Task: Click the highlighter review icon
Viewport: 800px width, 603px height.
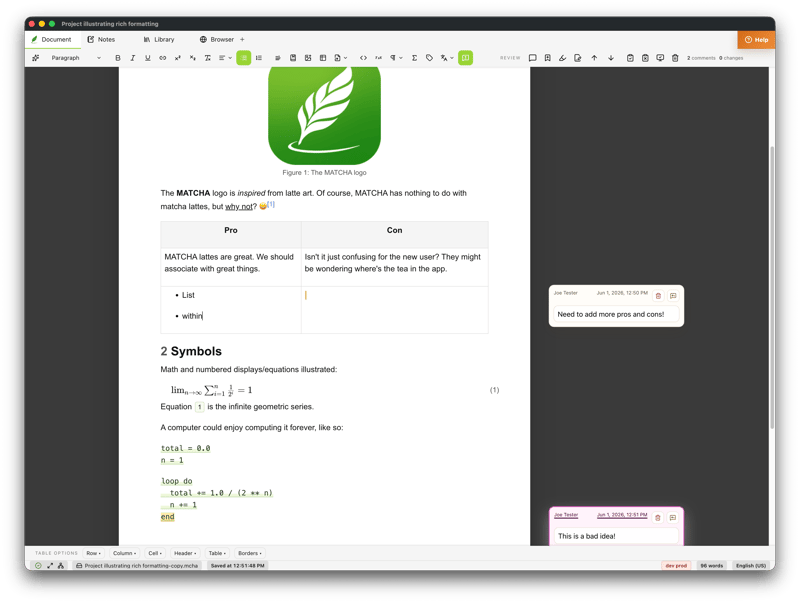Action: coord(562,58)
